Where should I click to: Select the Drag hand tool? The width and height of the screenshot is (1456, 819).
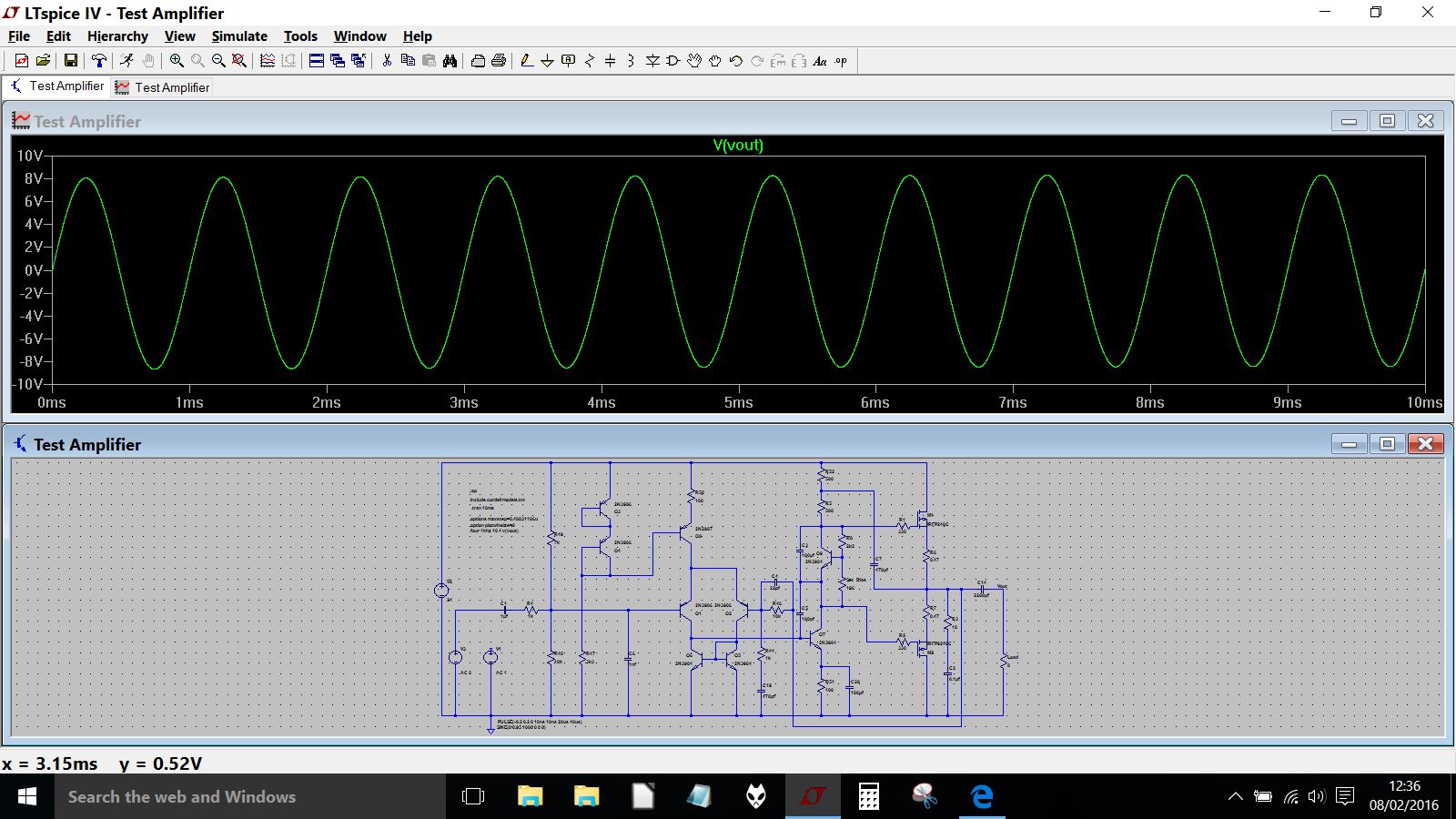[x=715, y=61]
